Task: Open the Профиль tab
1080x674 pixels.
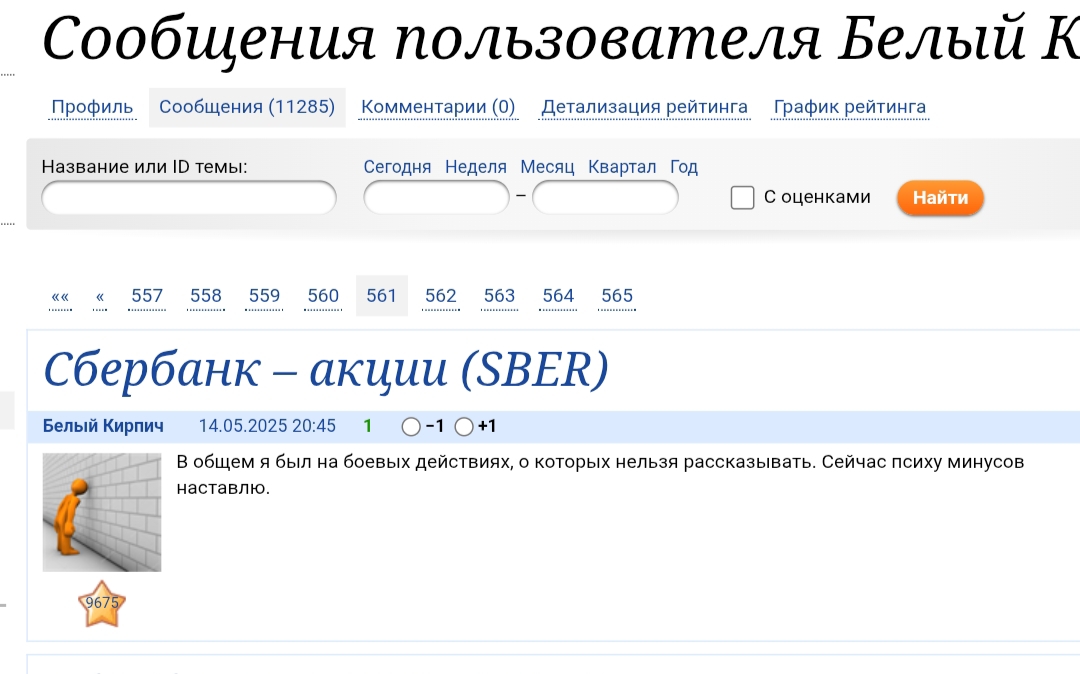Action: click(x=92, y=107)
